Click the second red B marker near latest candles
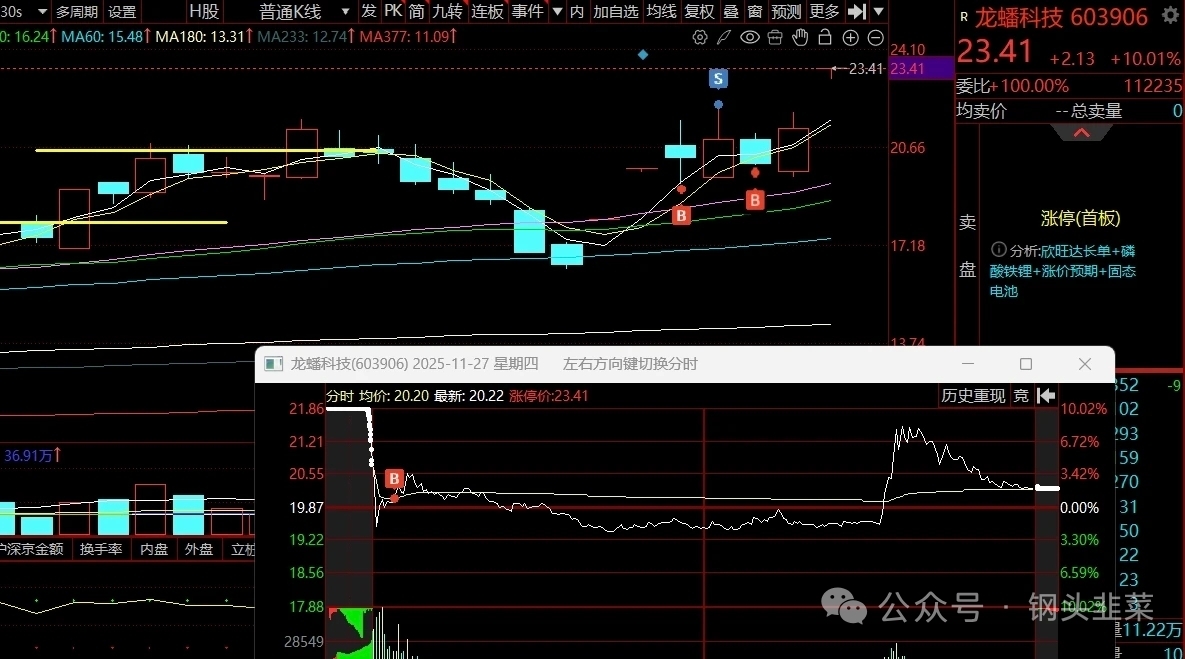 tap(754, 200)
